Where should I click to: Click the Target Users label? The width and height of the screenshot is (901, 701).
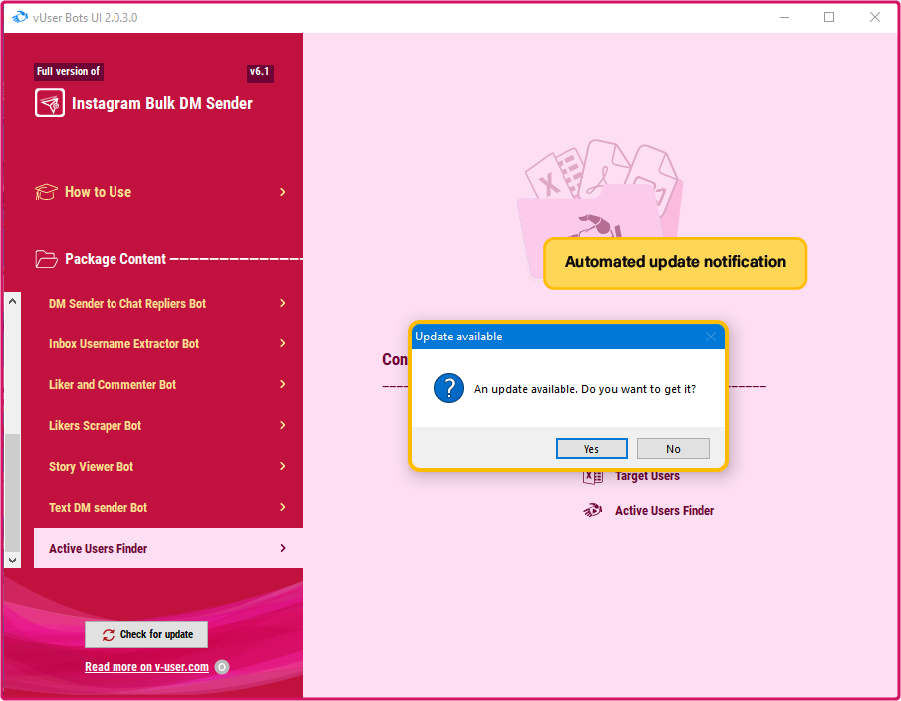coord(647,476)
